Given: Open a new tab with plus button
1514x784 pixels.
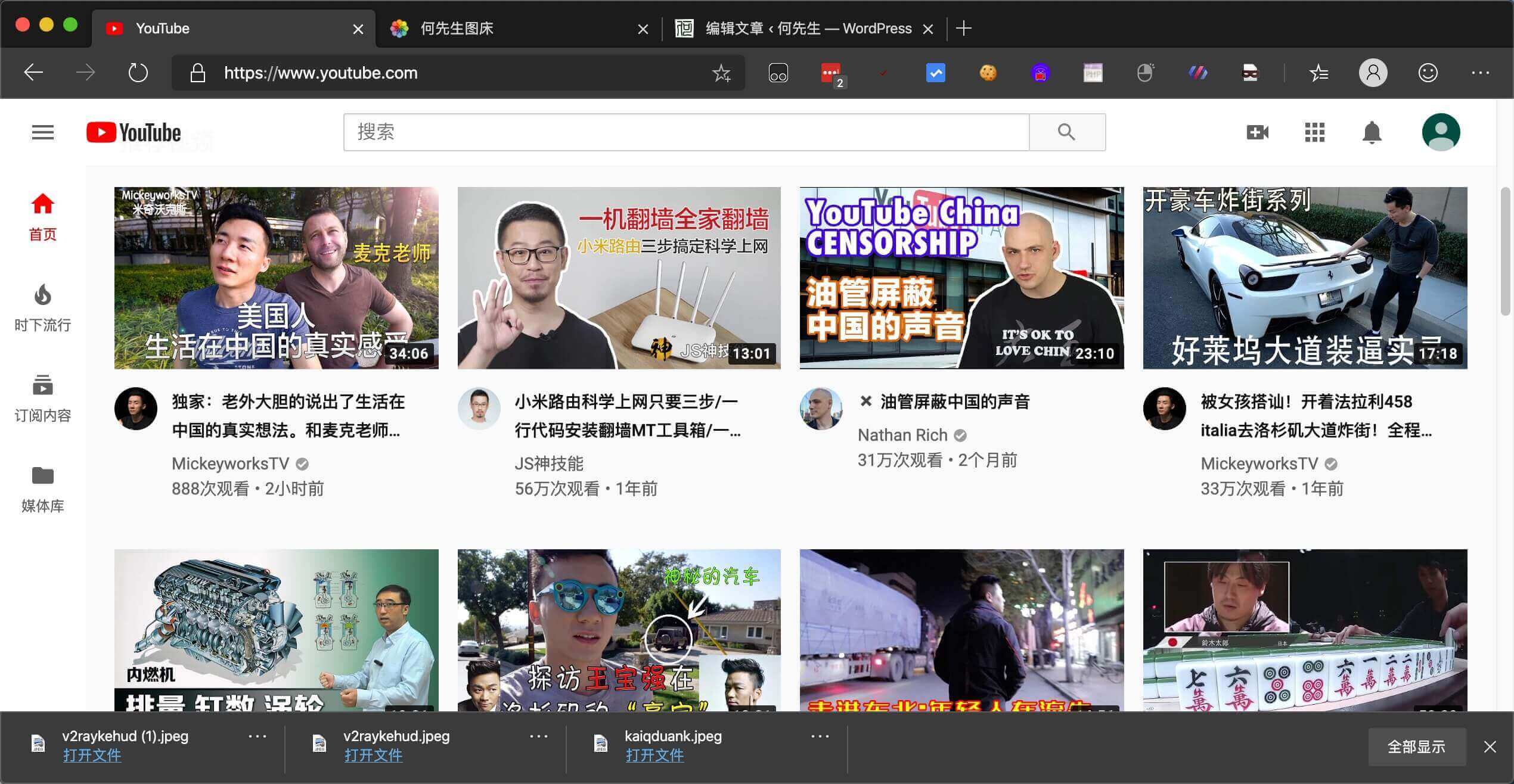Looking at the screenshot, I should [x=964, y=28].
